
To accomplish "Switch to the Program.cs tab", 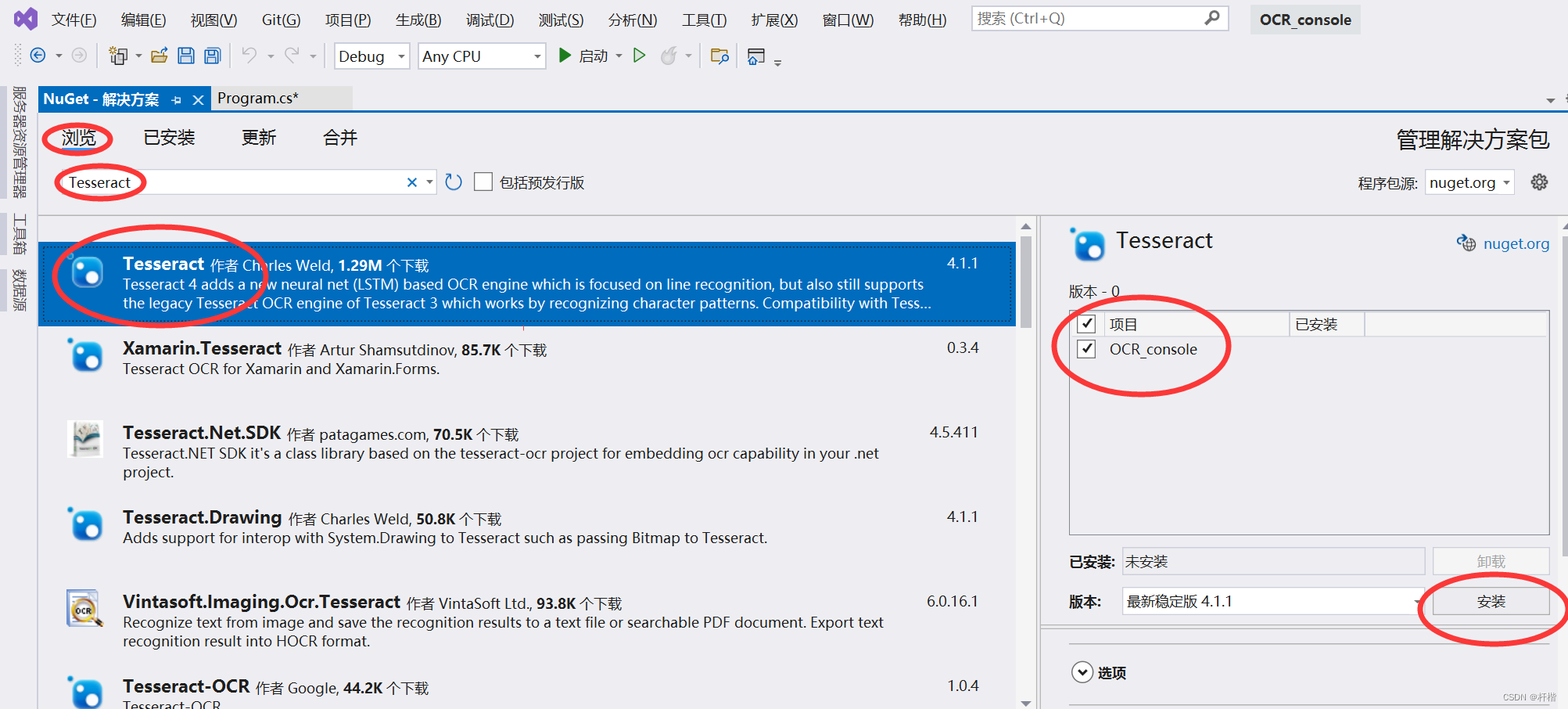I will (x=258, y=99).
